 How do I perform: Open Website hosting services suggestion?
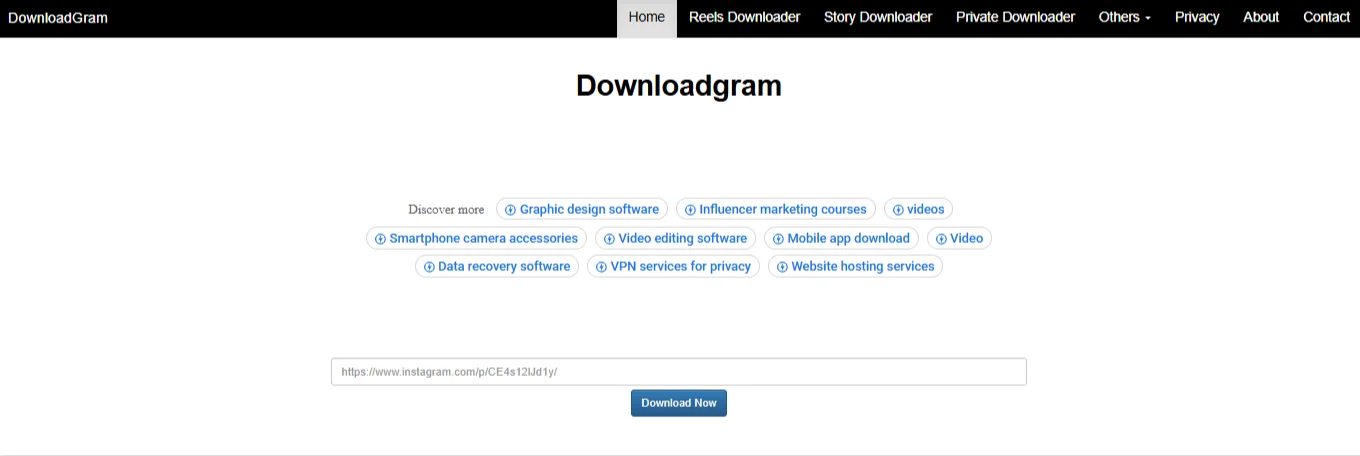[855, 266]
